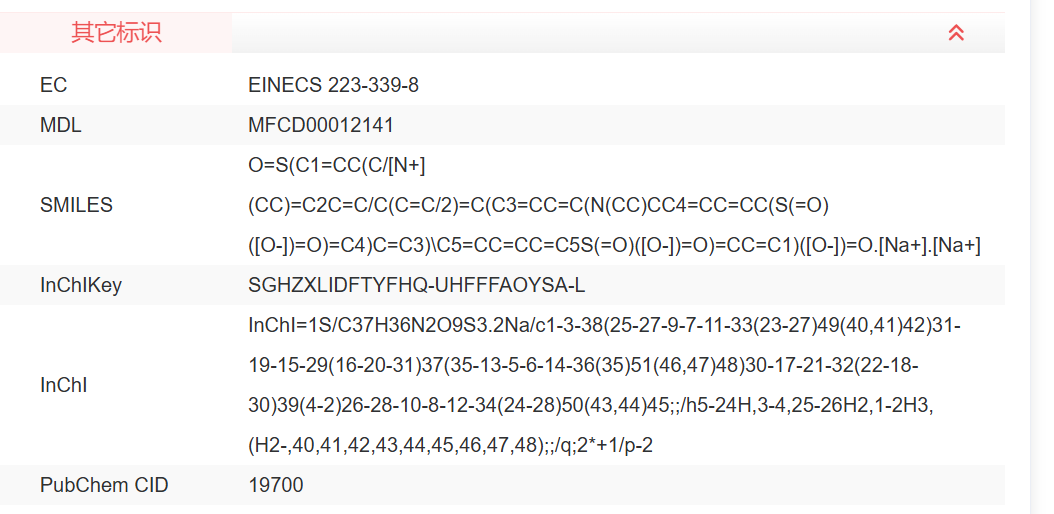This screenshot has height=514, width=1054.
Task: Click the InChIKey value SGHZXLIDFTYFHQ-UHFFFAOYSA-L
Action: click(416, 285)
